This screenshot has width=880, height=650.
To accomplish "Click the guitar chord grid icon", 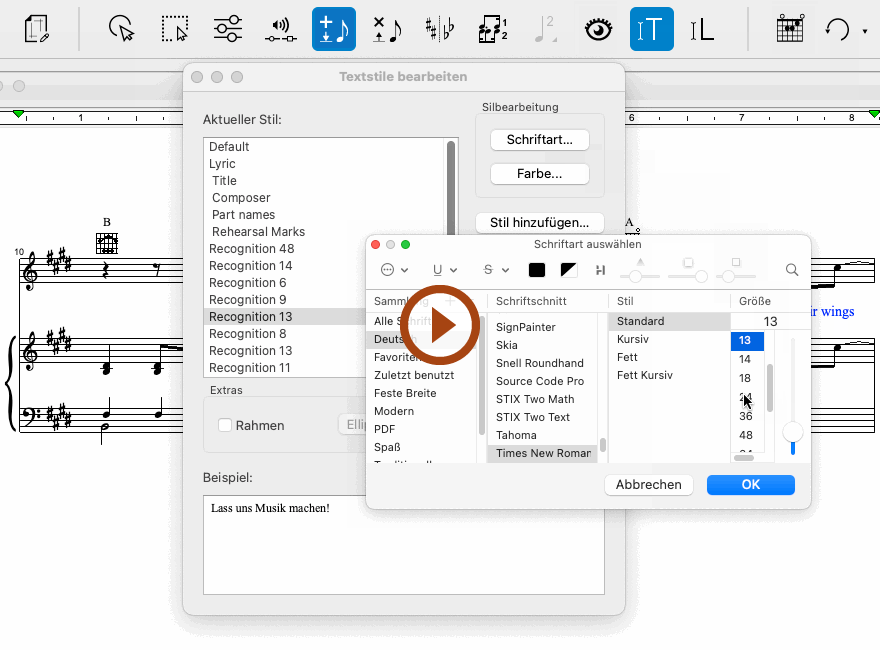I will (x=790, y=29).
